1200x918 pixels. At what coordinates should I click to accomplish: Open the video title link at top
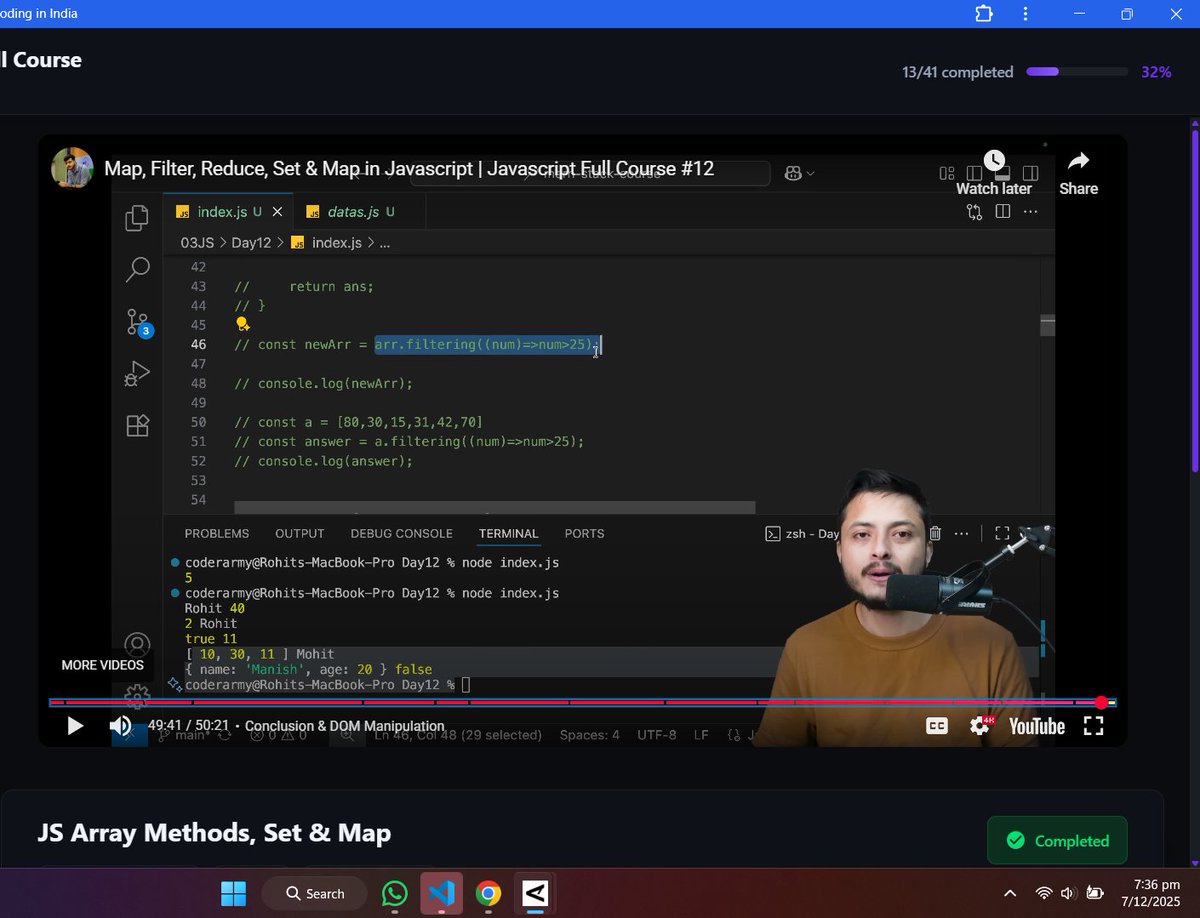pos(409,169)
